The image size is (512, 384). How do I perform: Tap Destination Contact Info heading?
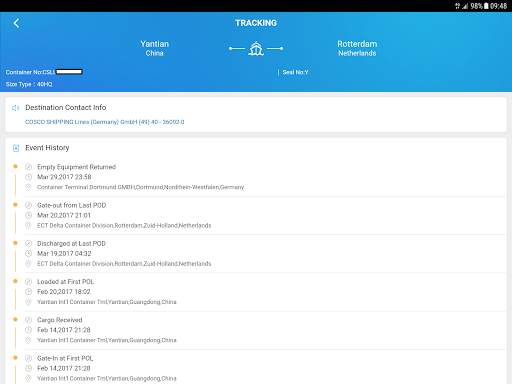pos(66,107)
